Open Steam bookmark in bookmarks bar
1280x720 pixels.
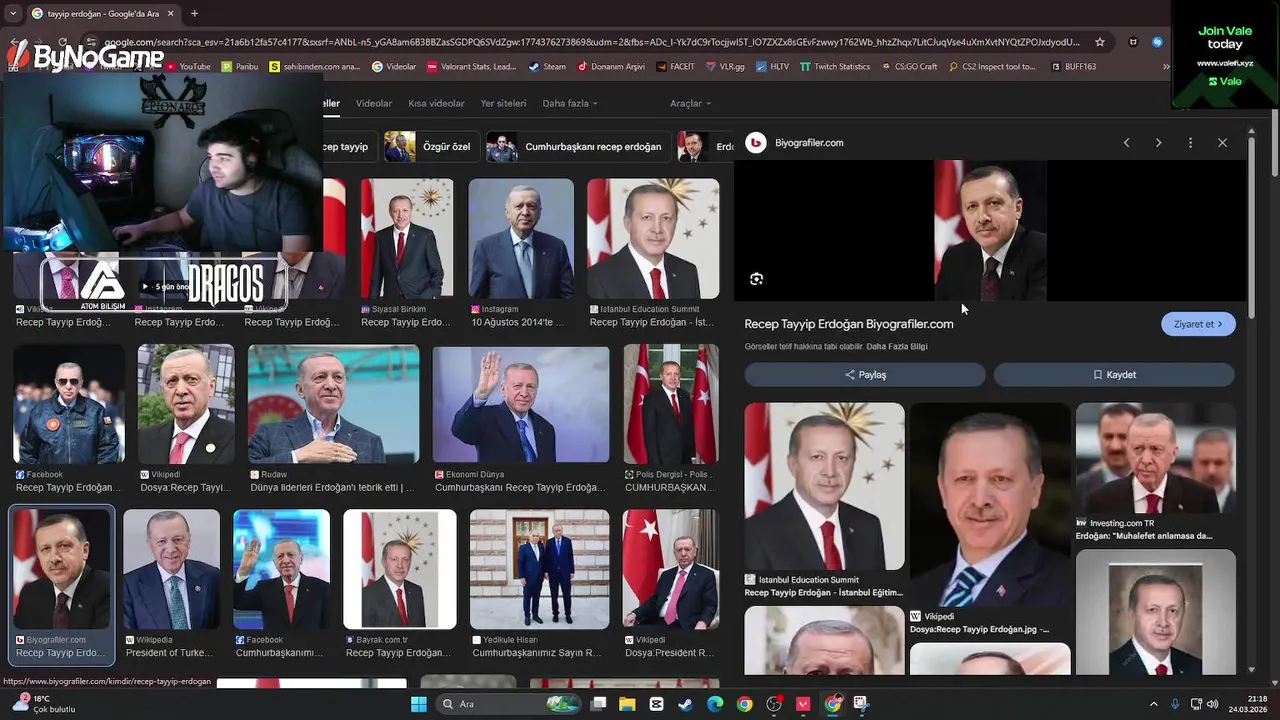click(x=547, y=67)
